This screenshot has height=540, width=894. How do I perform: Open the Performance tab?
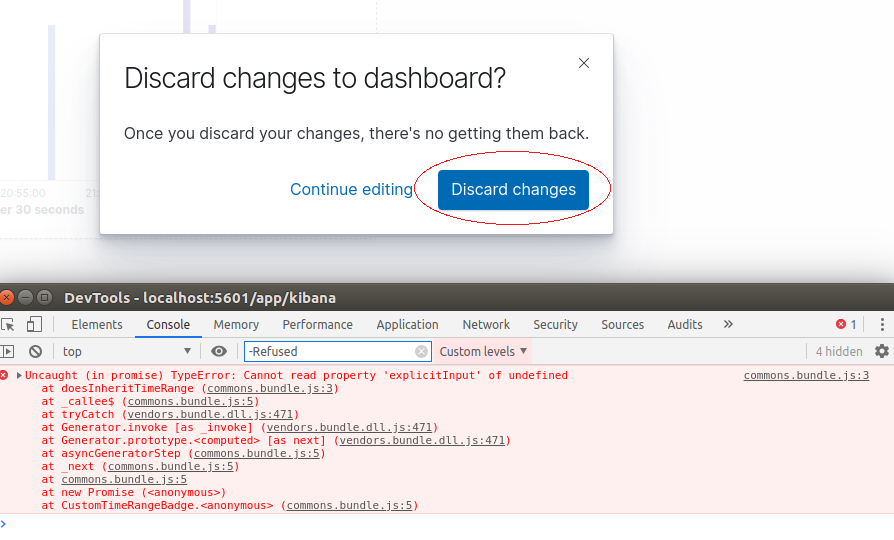pyautogui.click(x=318, y=324)
